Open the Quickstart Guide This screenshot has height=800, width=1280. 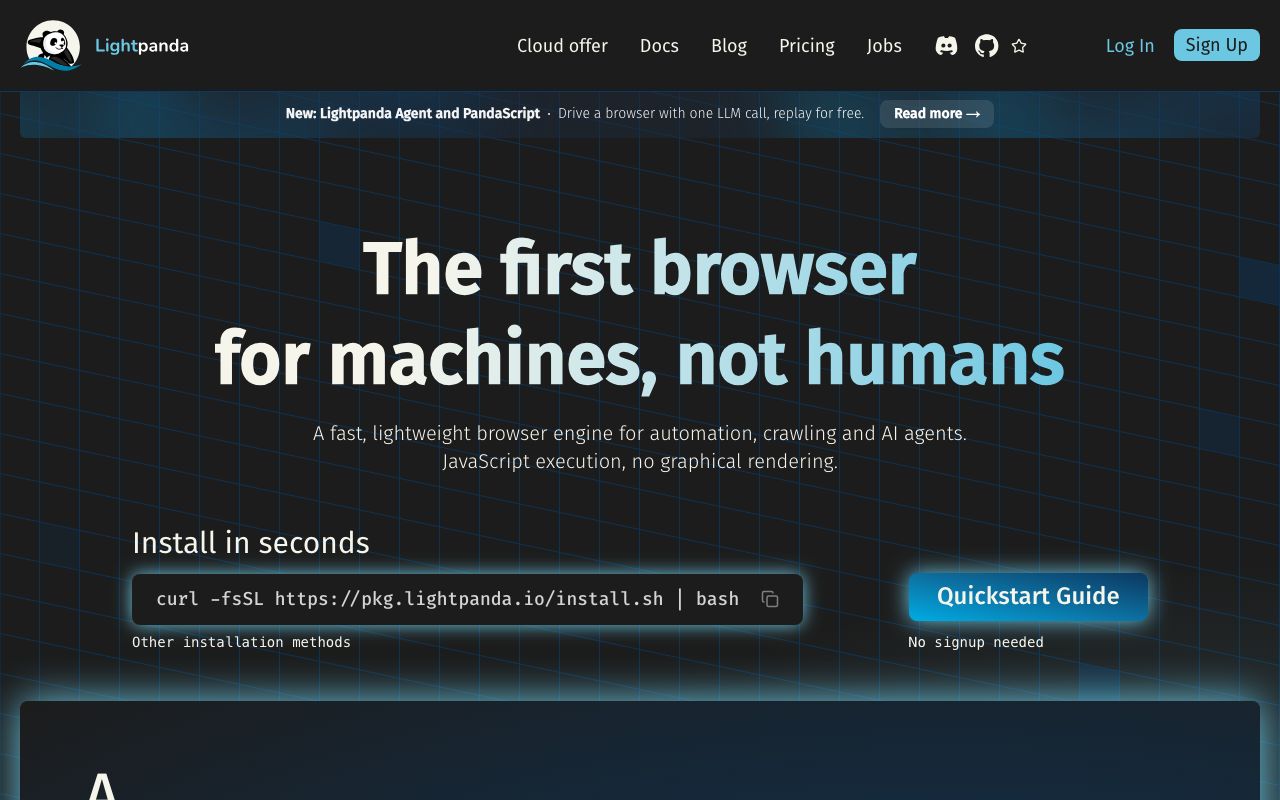tap(1028, 597)
